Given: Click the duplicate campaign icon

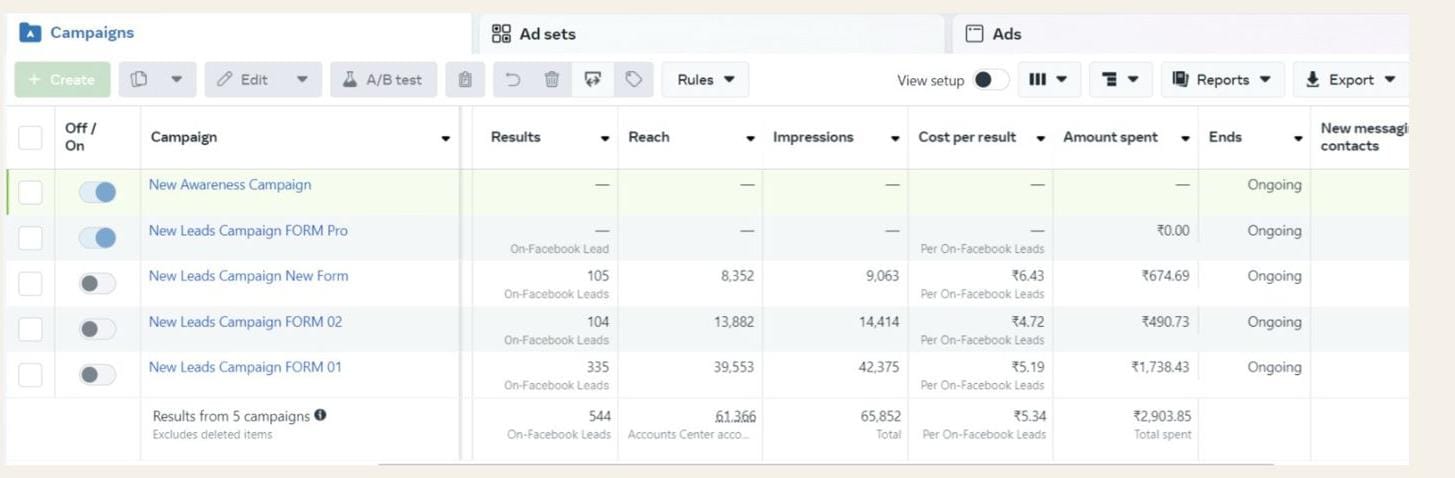Looking at the screenshot, I should point(140,80).
